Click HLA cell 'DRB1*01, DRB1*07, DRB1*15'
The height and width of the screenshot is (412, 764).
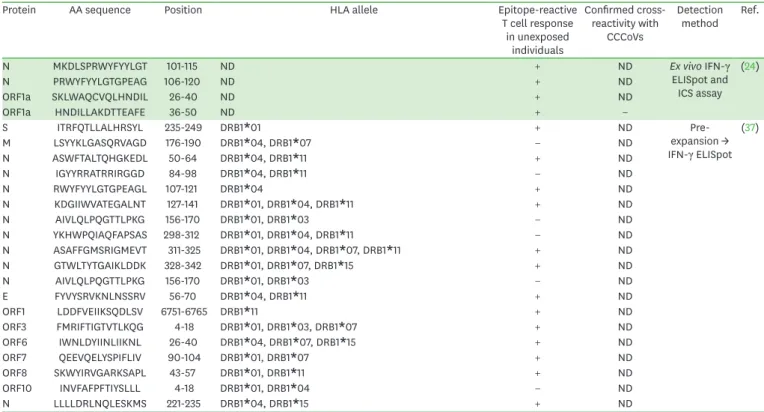pos(286,266)
